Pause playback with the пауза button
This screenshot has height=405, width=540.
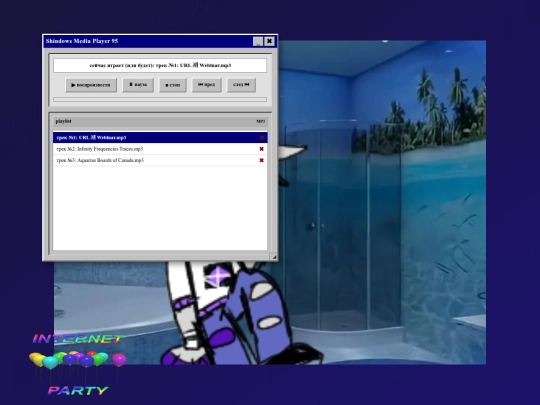point(138,85)
